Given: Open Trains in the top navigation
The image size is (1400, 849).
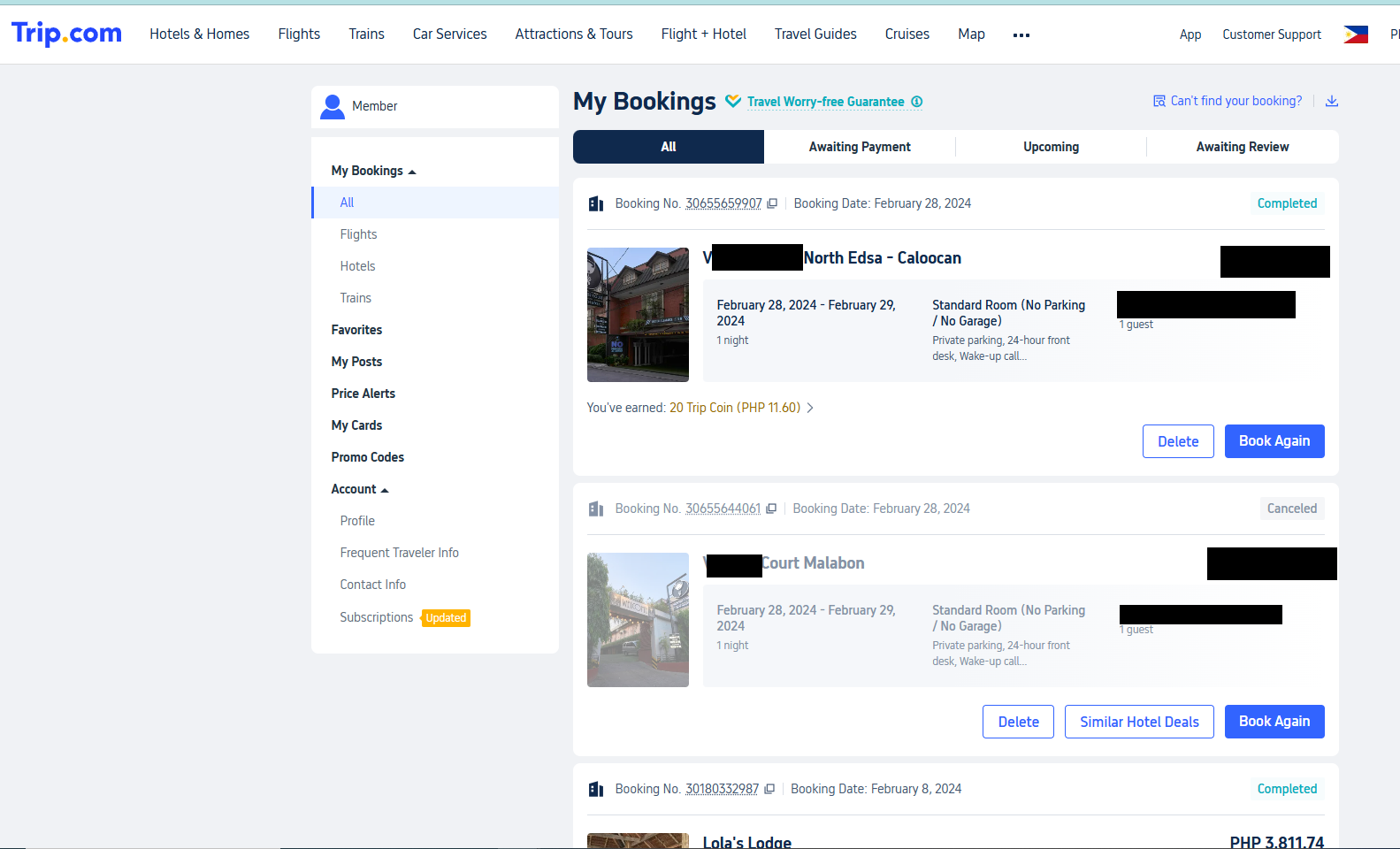Looking at the screenshot, I should tap(366, 34).
